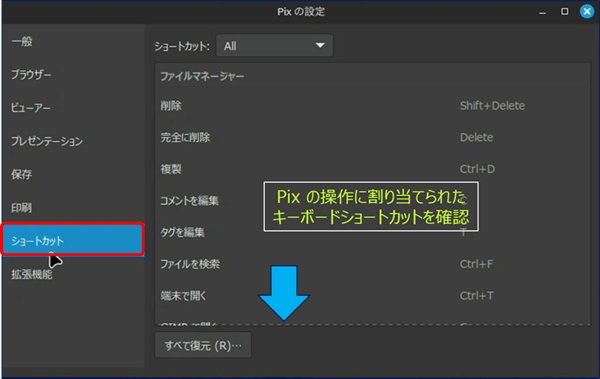Screen dimensions: 600x379
Task: Select the 削除 shortcut row
Action: point(372,106)
